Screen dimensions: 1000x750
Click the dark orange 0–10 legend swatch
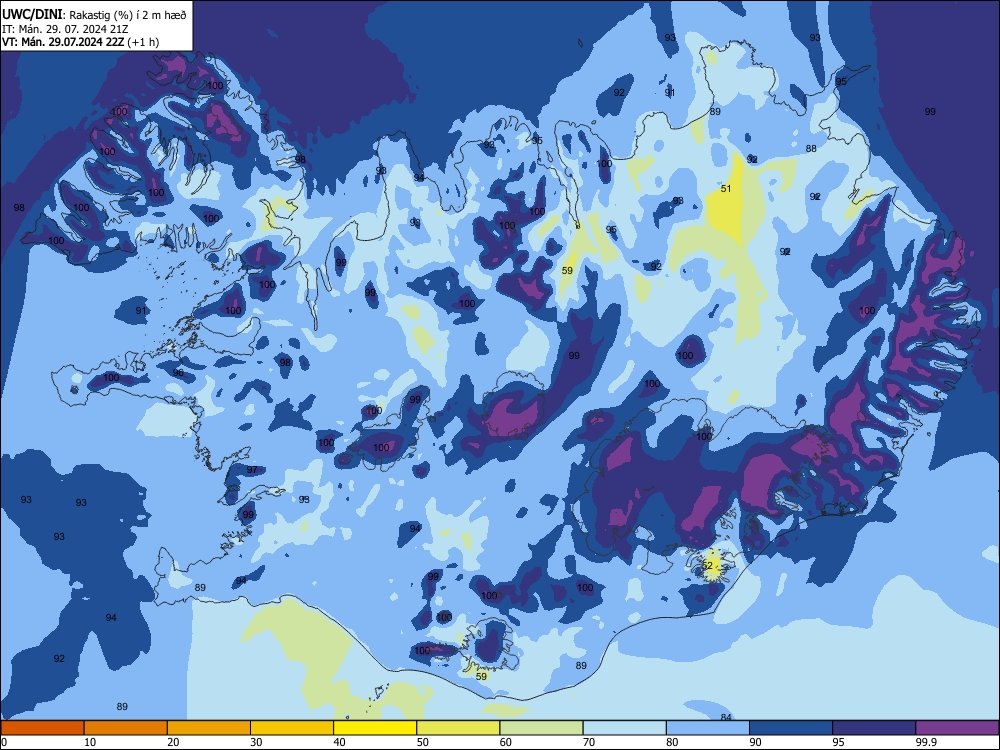click(x=42, y=728)
